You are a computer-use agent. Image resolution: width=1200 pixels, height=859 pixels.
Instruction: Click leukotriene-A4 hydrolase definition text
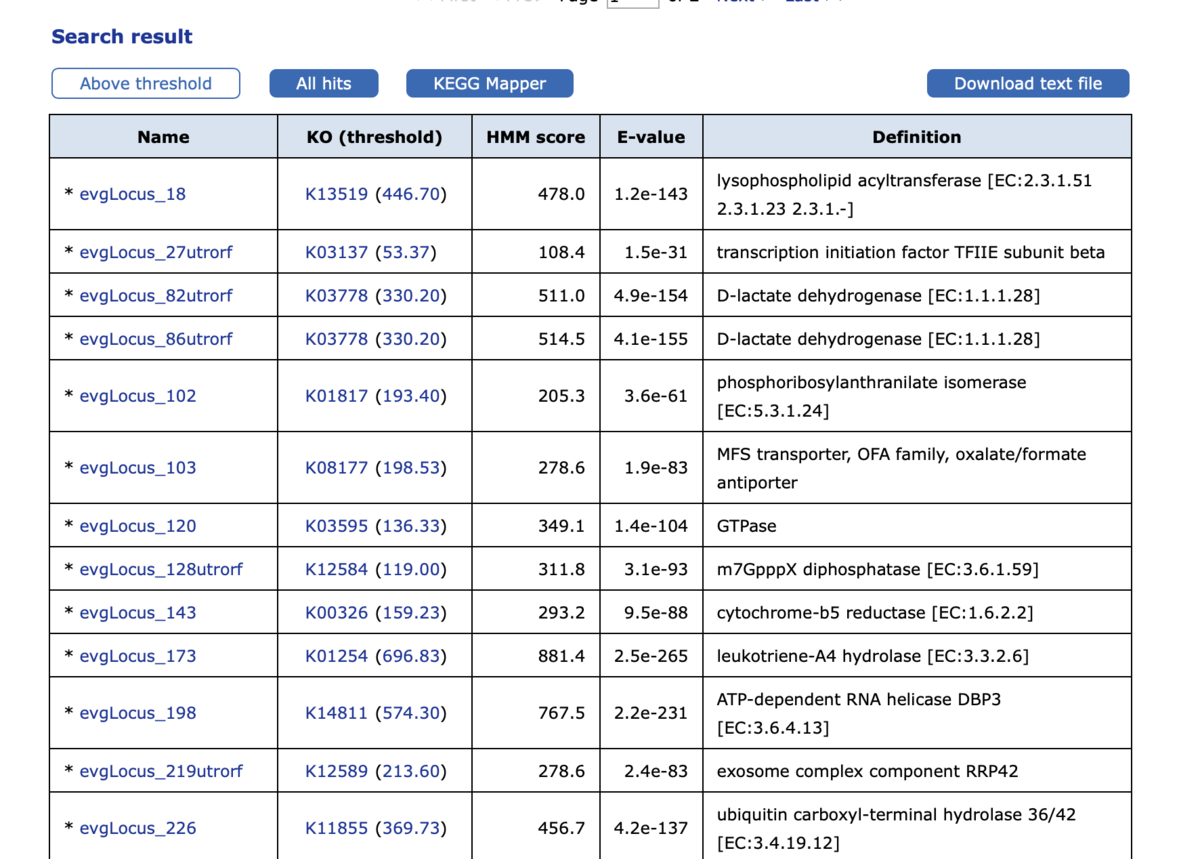(x=873, y=656)
